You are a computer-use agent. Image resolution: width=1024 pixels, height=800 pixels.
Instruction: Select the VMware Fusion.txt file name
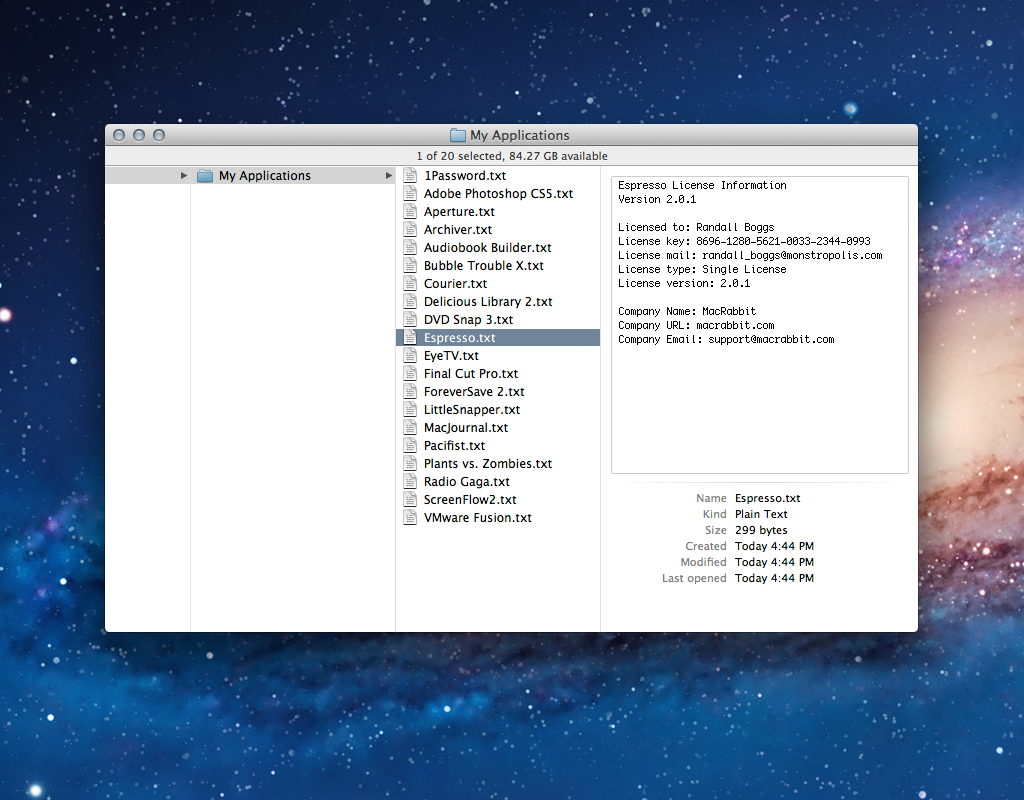point(477,517)
